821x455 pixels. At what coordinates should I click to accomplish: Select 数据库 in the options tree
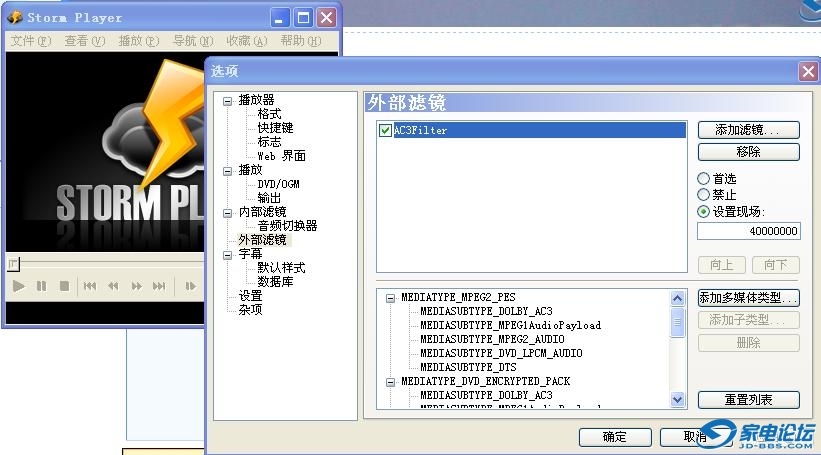point(275,282)
